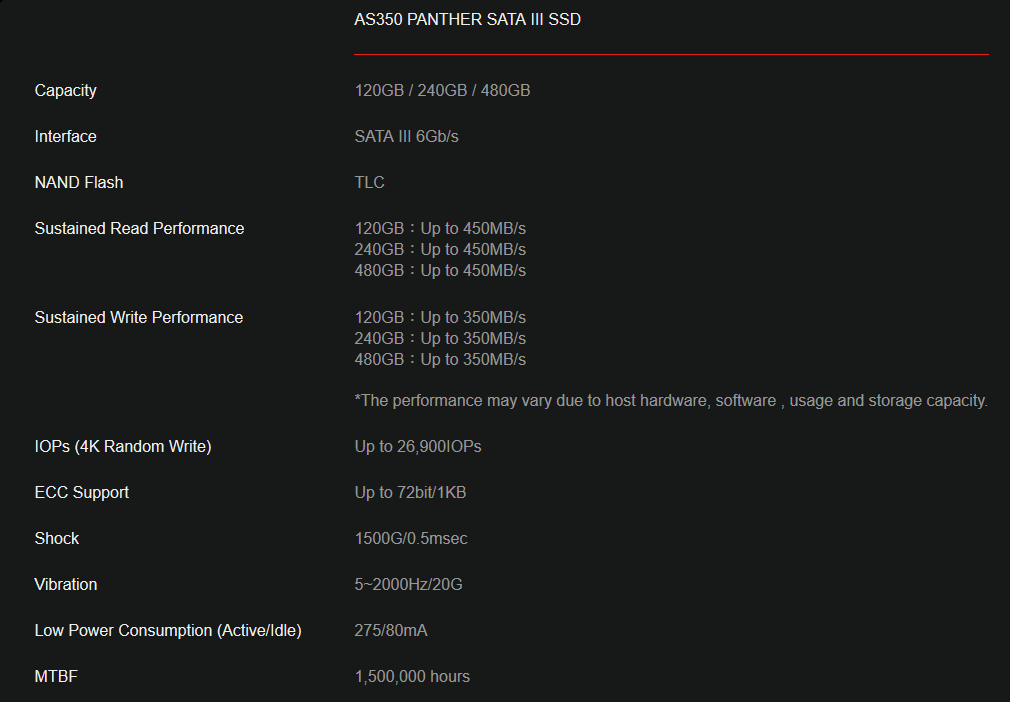
Task: Click the 1500G/0.5msec shock value
Action: click(411, 538)
